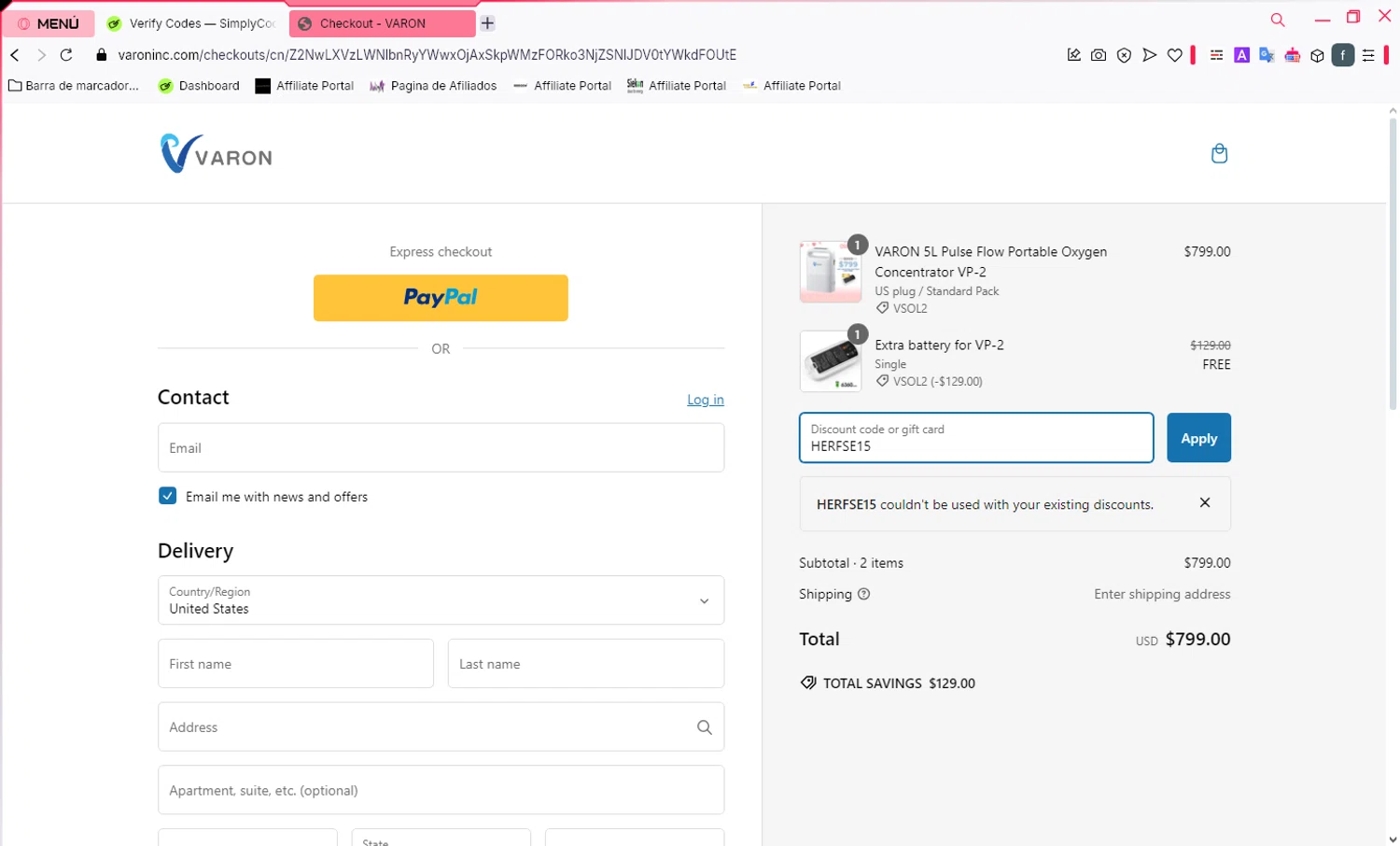Dismiss the HERFSE15 error message

(x=1205, y=502)
